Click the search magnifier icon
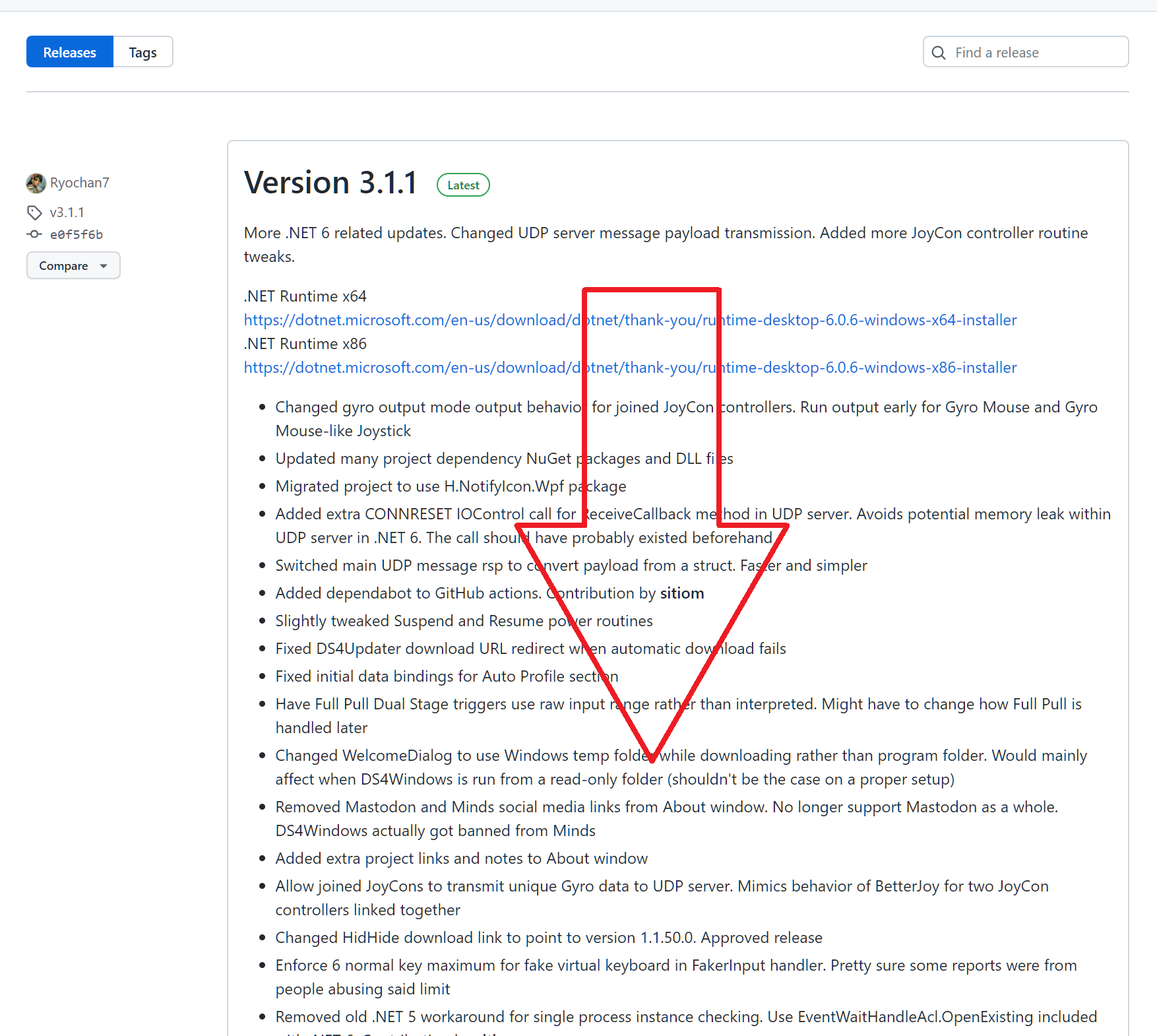 pos(939,53)
